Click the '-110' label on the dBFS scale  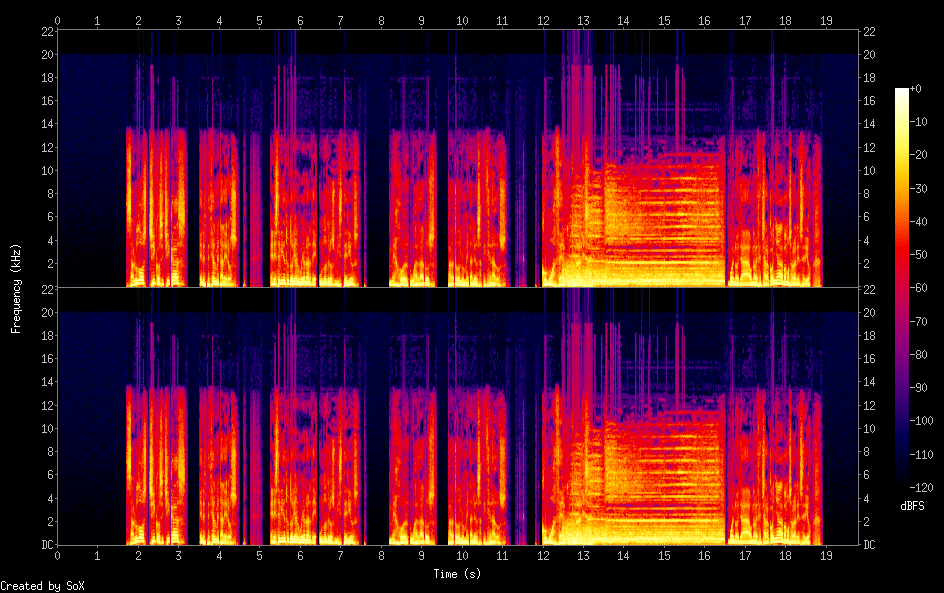[922, 455]
